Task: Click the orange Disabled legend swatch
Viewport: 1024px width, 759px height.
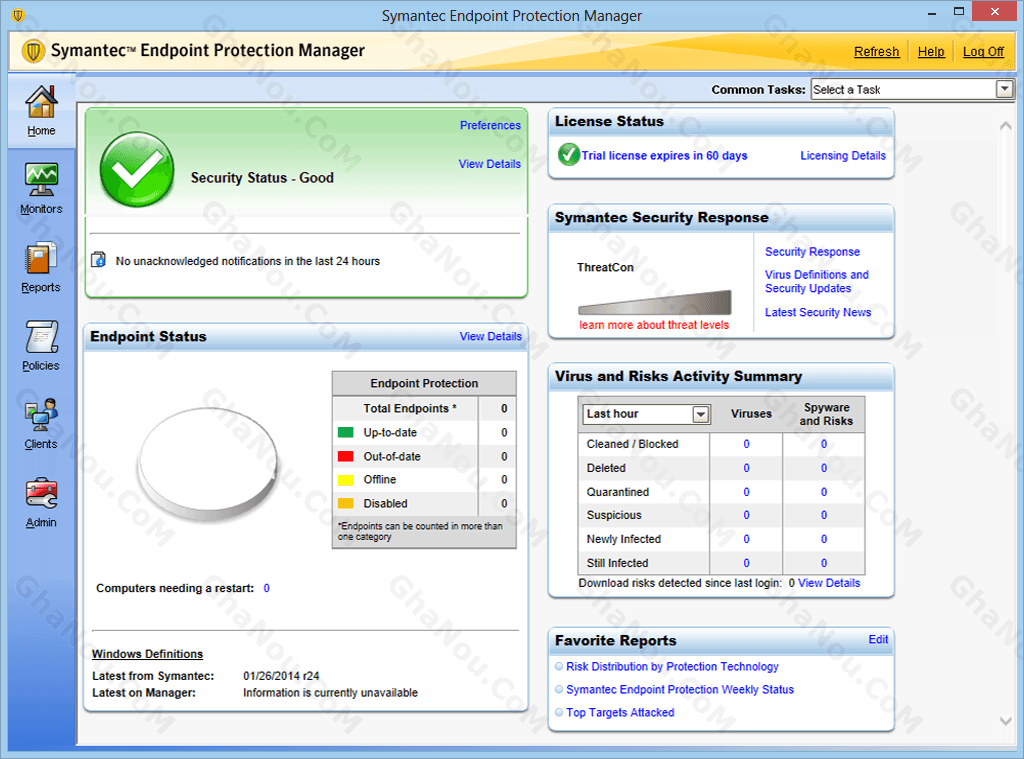Action: 345,504
